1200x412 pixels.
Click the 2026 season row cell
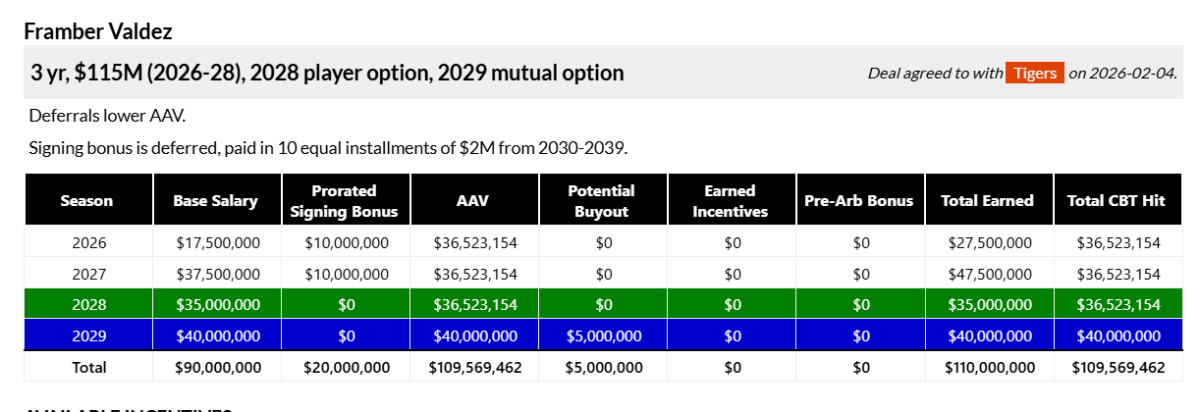[x=88, y=242]
